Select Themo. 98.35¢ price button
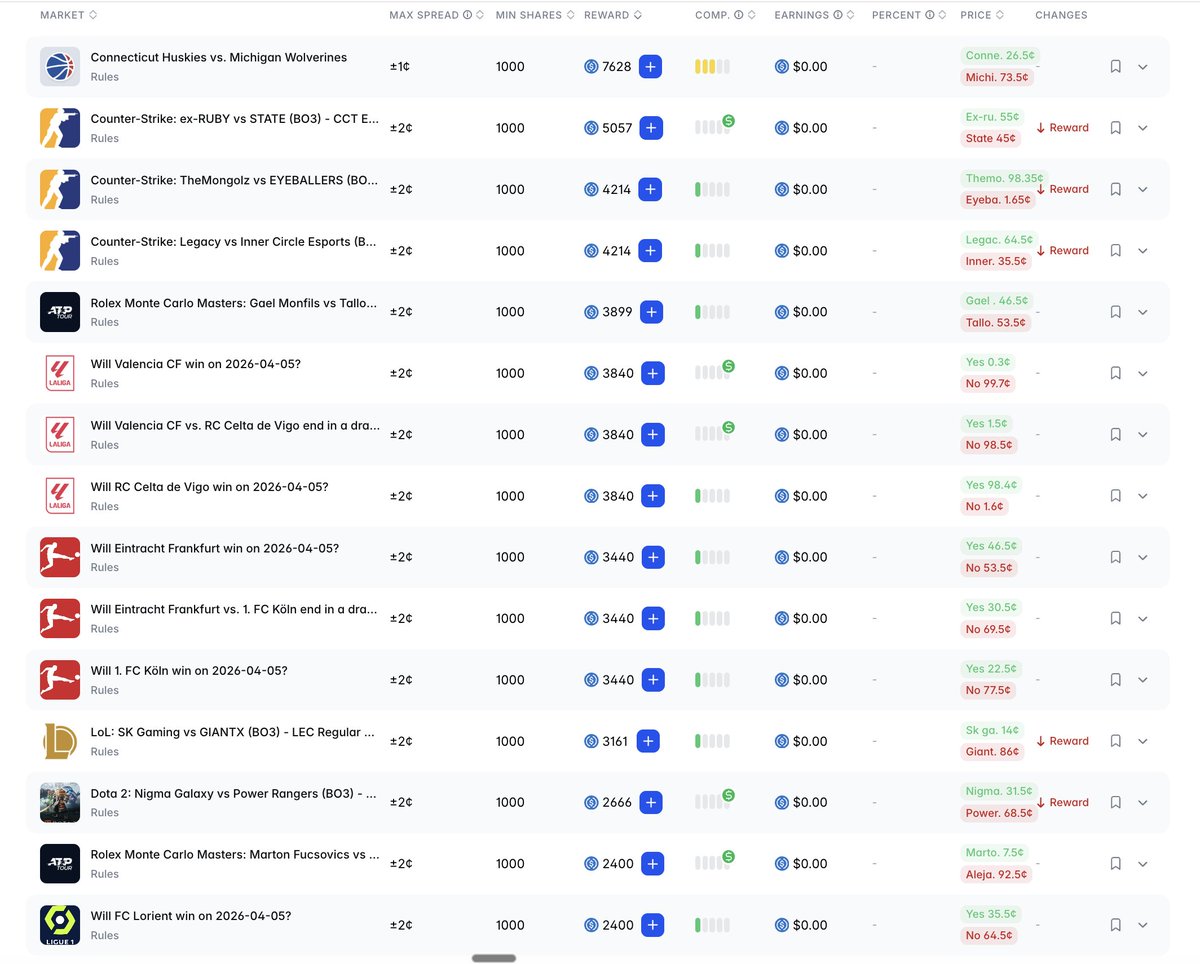This screenshot has width=1200, height=964. 1004,179
